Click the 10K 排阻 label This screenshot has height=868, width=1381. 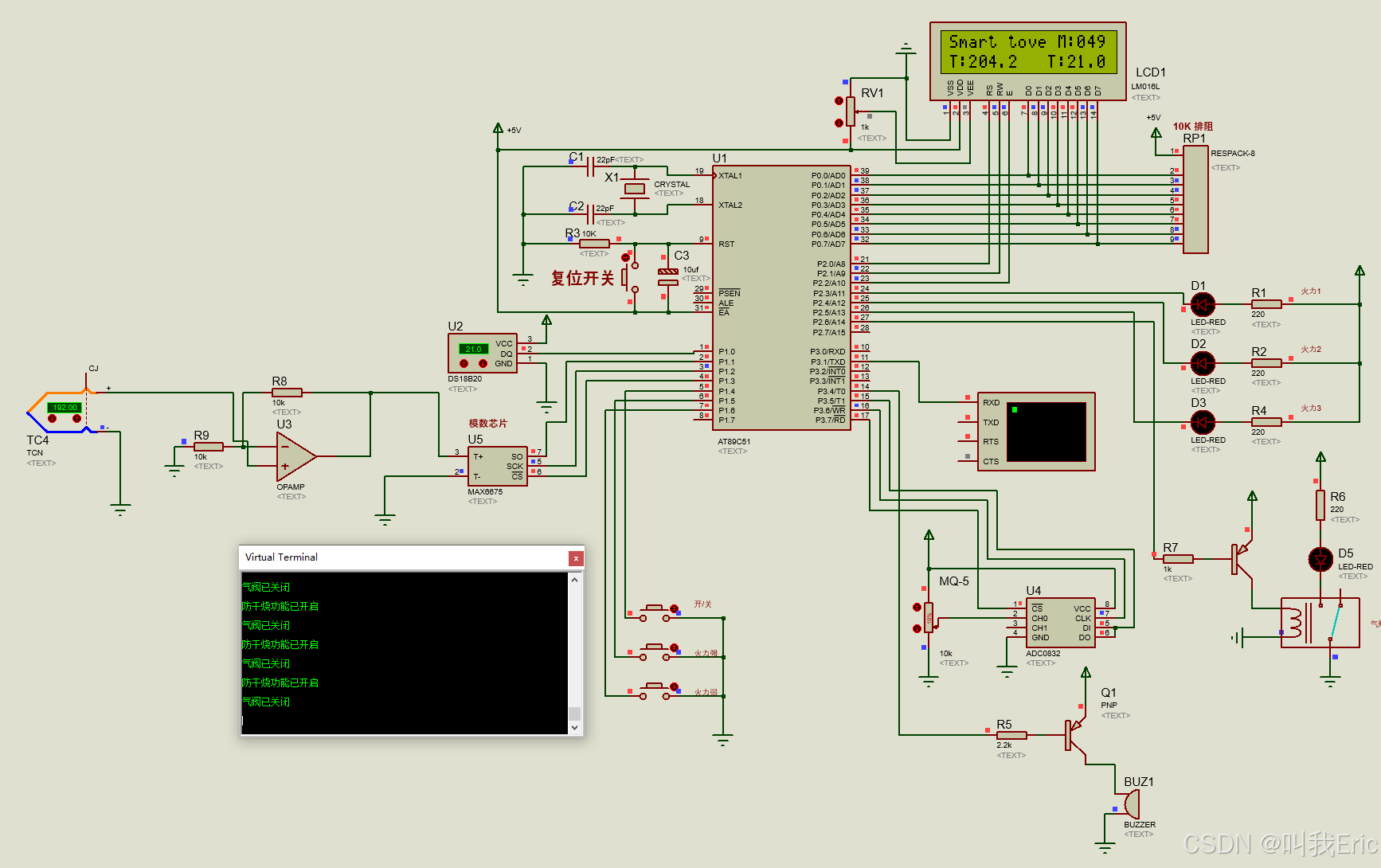tap(1192, 127)
